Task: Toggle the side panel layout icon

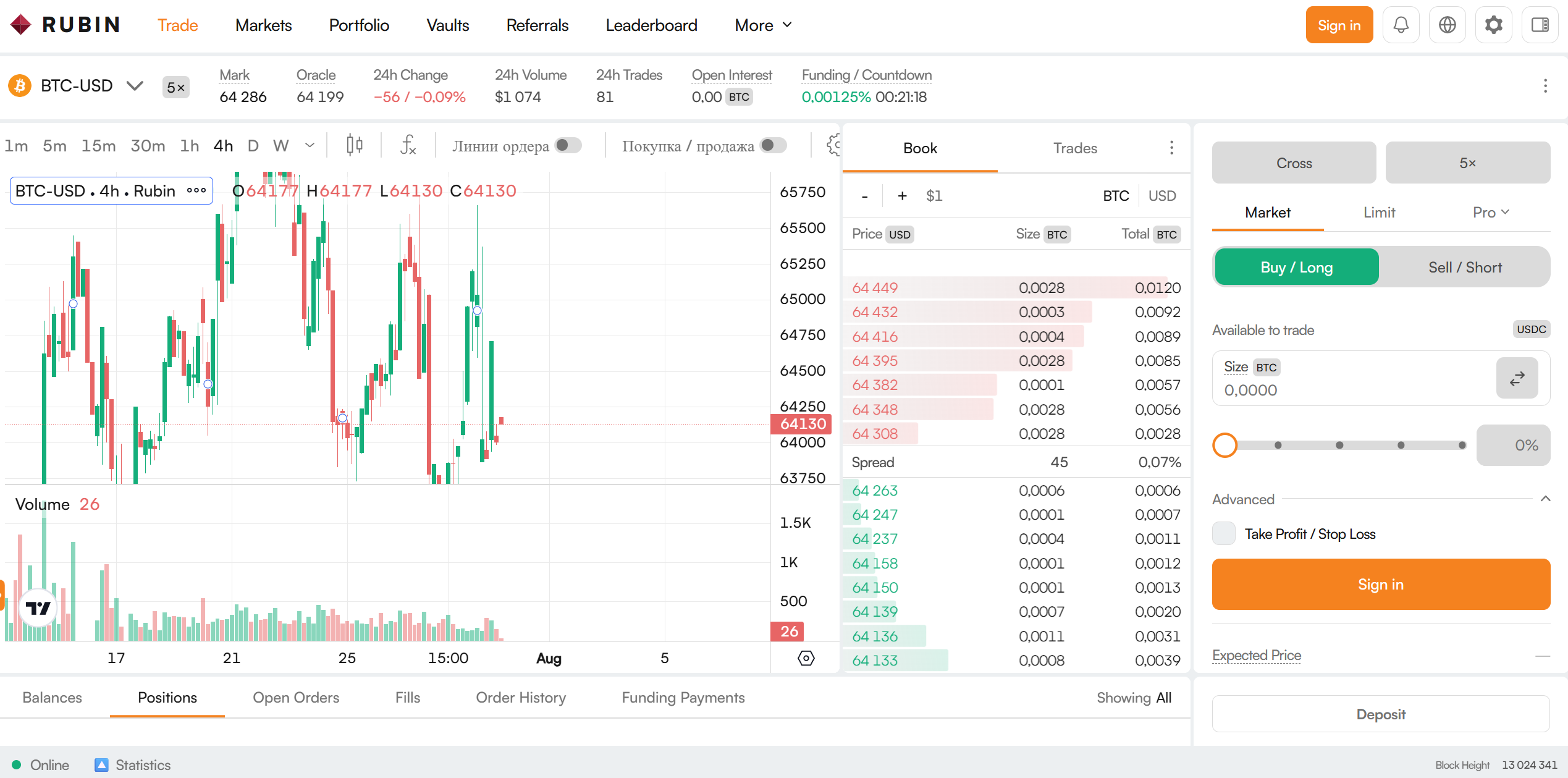Action: tap(1540, 25)
